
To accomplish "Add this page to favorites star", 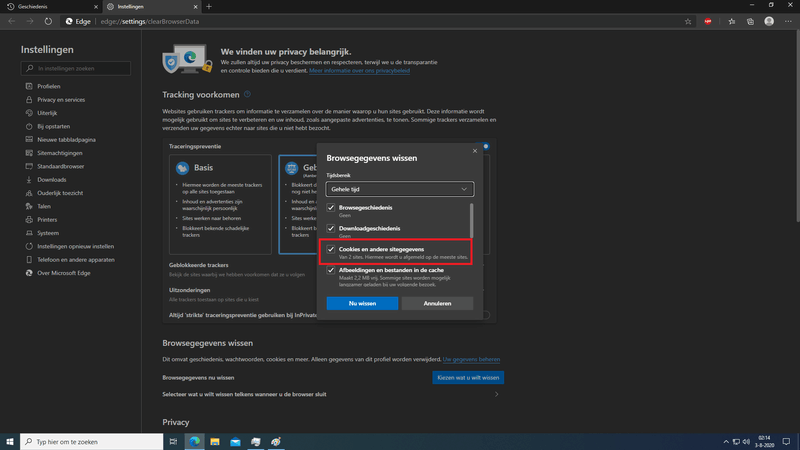I will (688, 21).
